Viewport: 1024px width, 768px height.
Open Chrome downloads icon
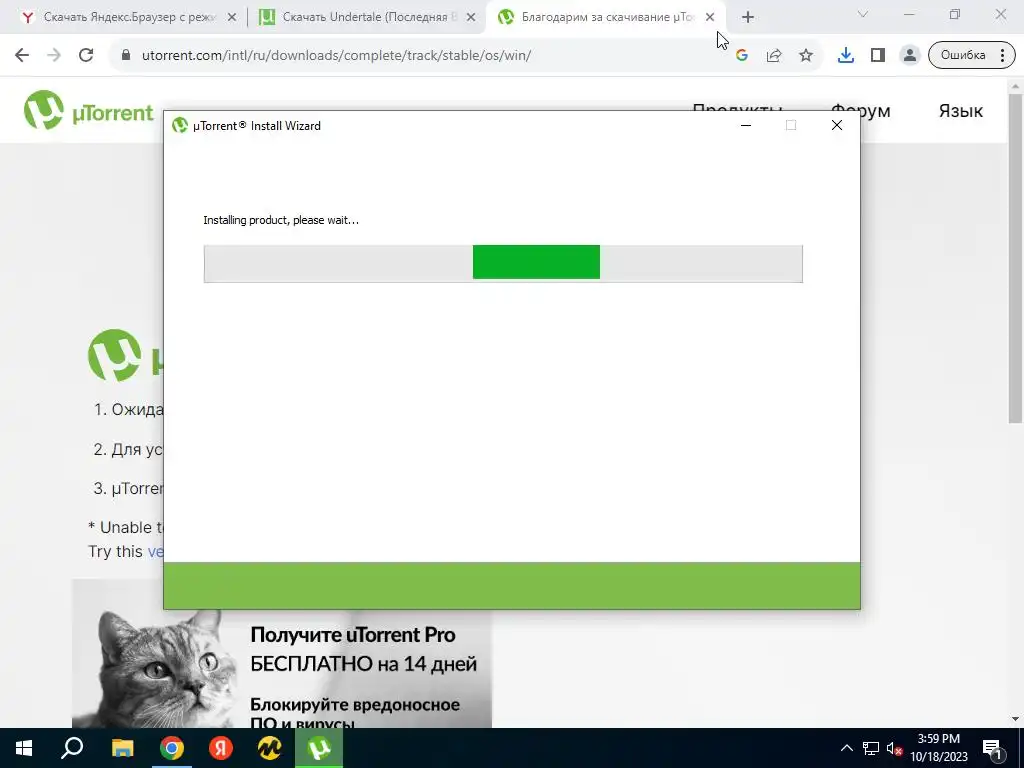pos(846,56)
